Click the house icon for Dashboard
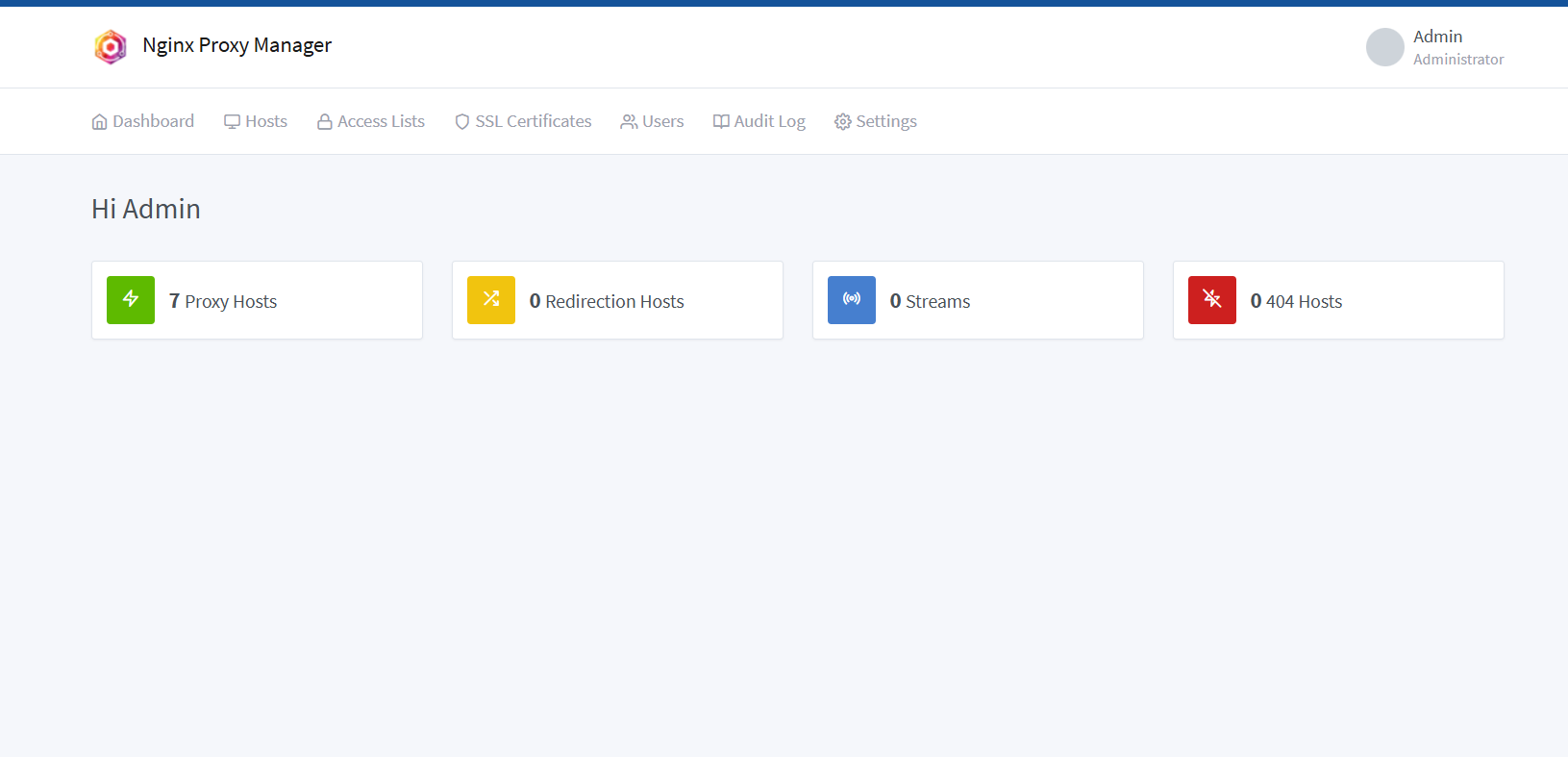Viewport: 1568px width, 757px height. coord(99,122)
